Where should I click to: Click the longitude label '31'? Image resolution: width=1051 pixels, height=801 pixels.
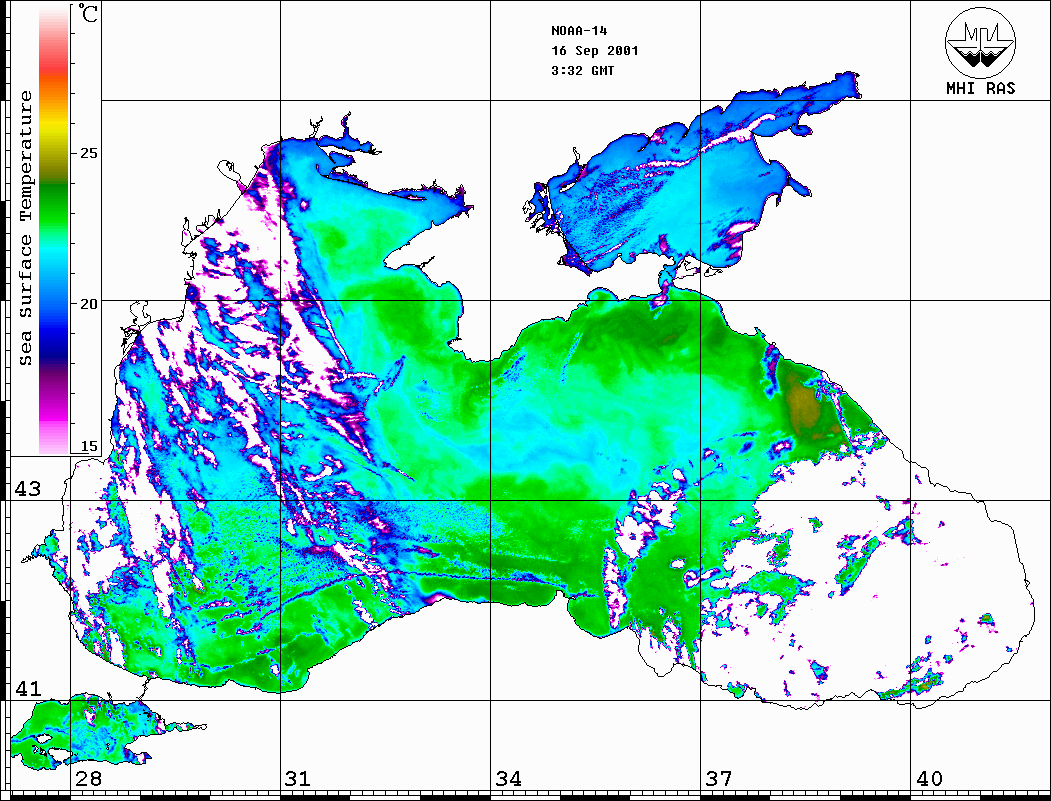pyautogui.click(x=298, y=779)
